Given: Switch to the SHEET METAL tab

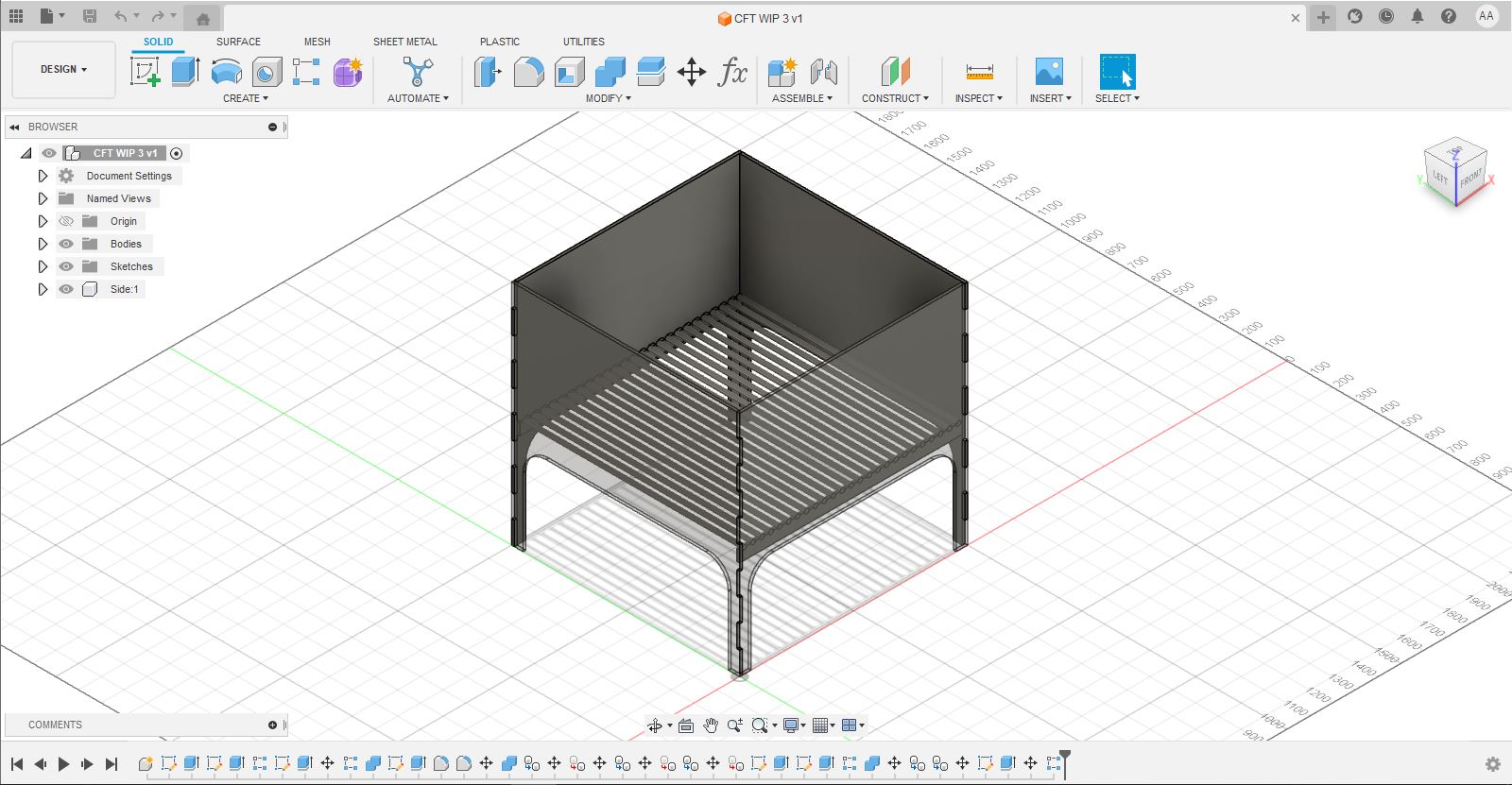Looking at the screenshot, I should point(405,42).
